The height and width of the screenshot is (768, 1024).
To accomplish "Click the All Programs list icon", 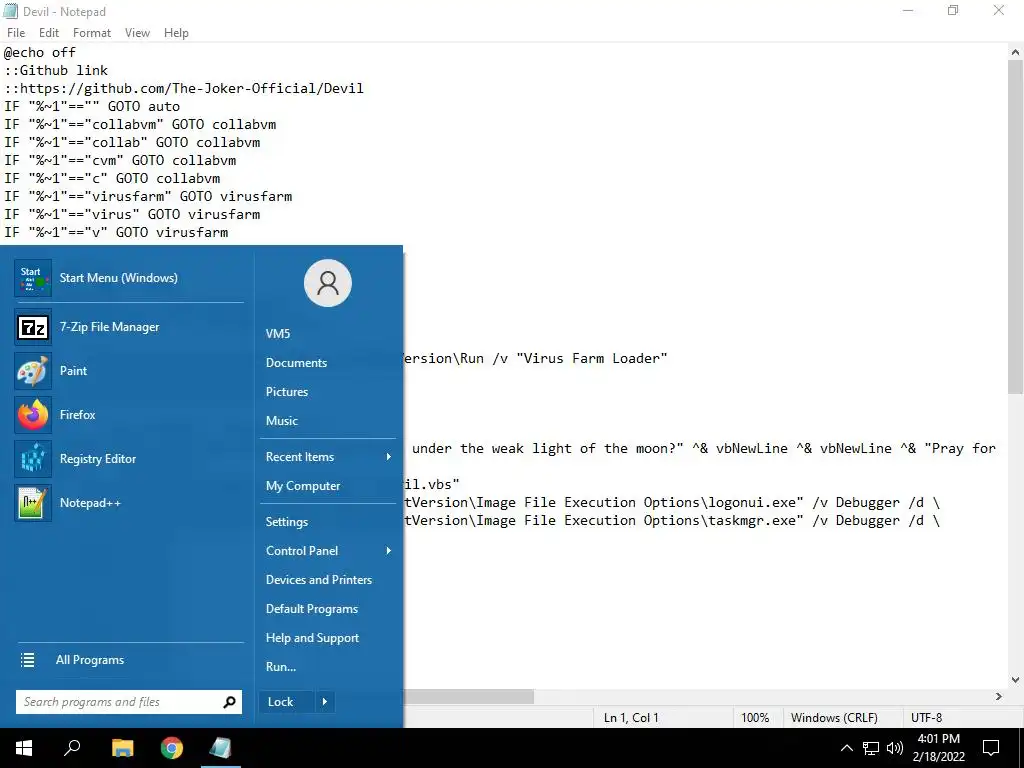I will tap(27, 660).
